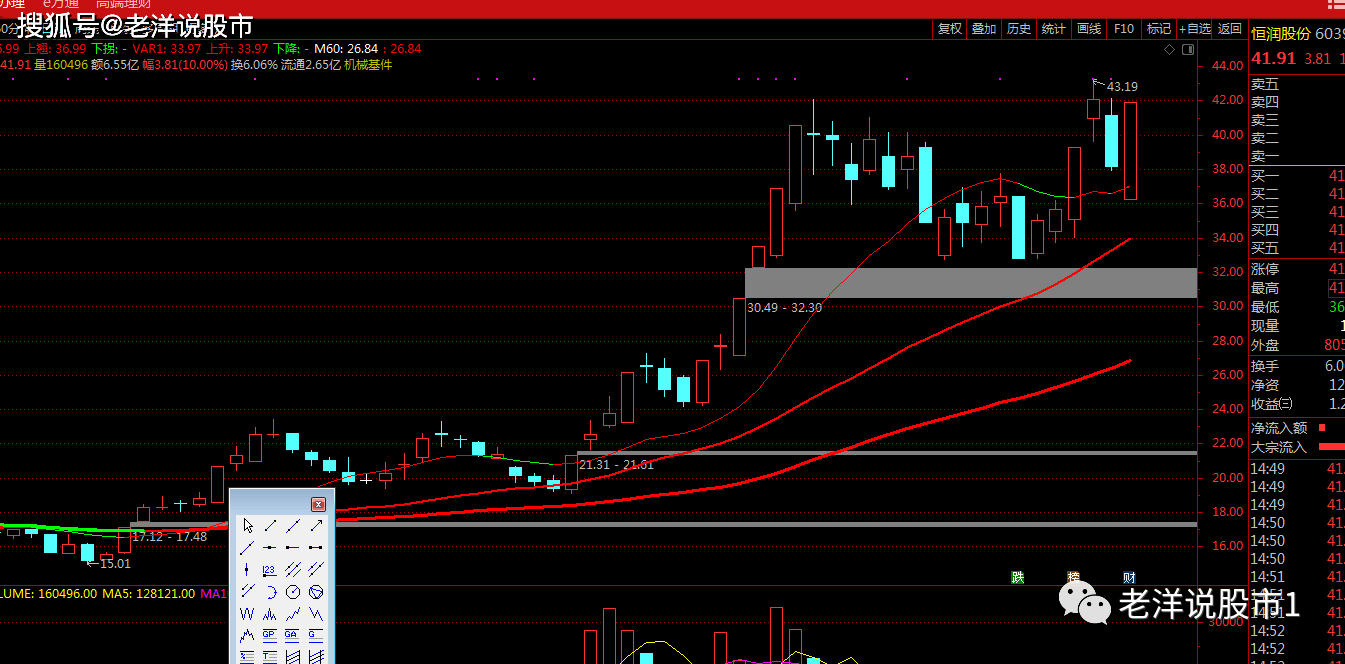Viewport: 1345px width, 664px height.
Task: Open the 复权 adjustment option
Action: click(x=949, y=29)
